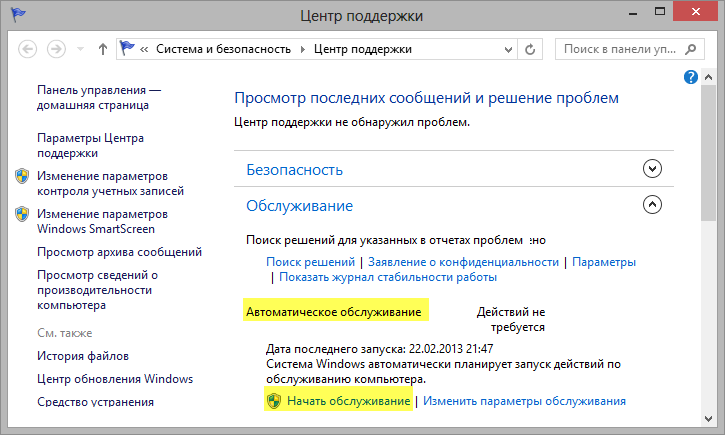Open Параметры link in Обслуживание

coord(604,262)
